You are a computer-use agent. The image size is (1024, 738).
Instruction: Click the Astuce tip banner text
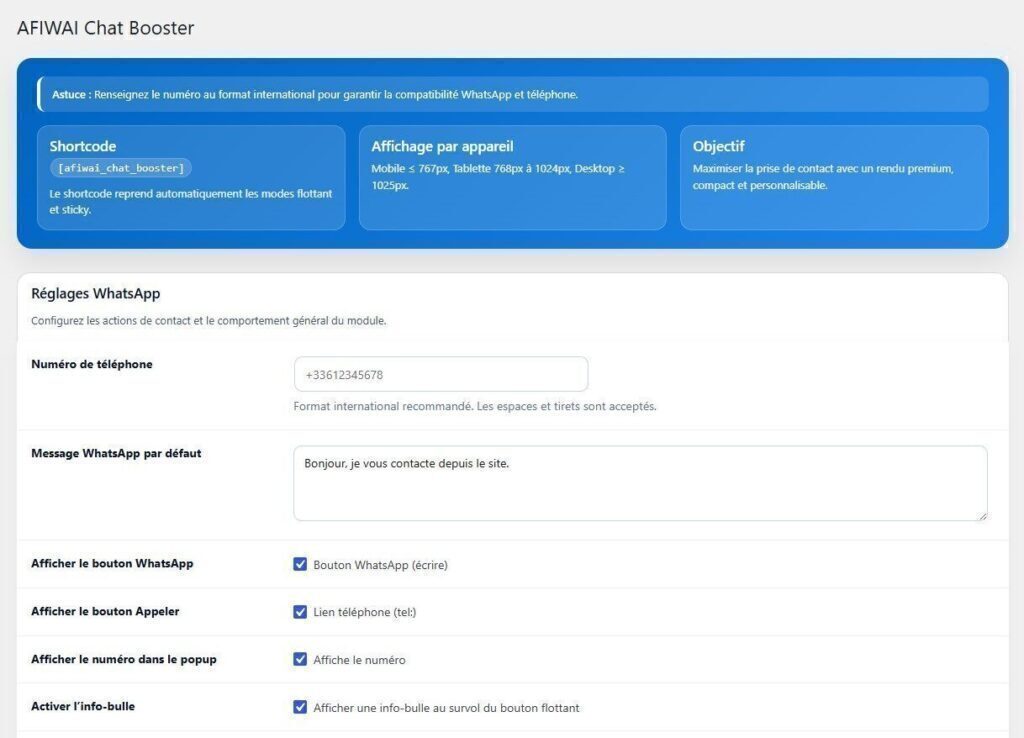[315, 95]
